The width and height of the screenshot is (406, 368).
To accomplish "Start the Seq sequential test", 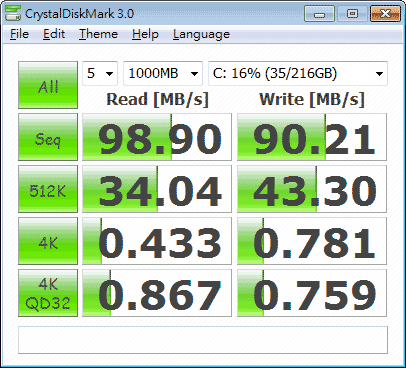I will (x=48, y=137).
